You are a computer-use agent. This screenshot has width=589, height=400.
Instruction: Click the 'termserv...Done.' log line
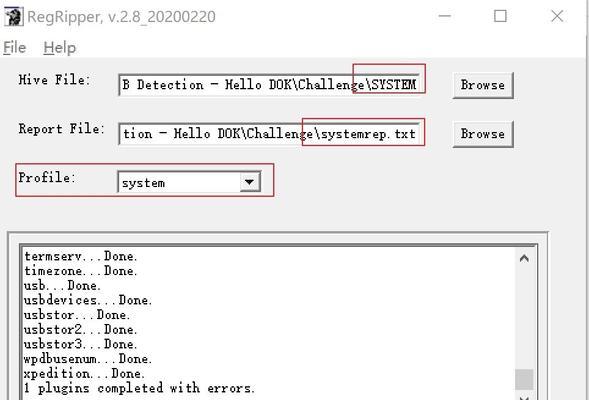(x=81, y=256)
